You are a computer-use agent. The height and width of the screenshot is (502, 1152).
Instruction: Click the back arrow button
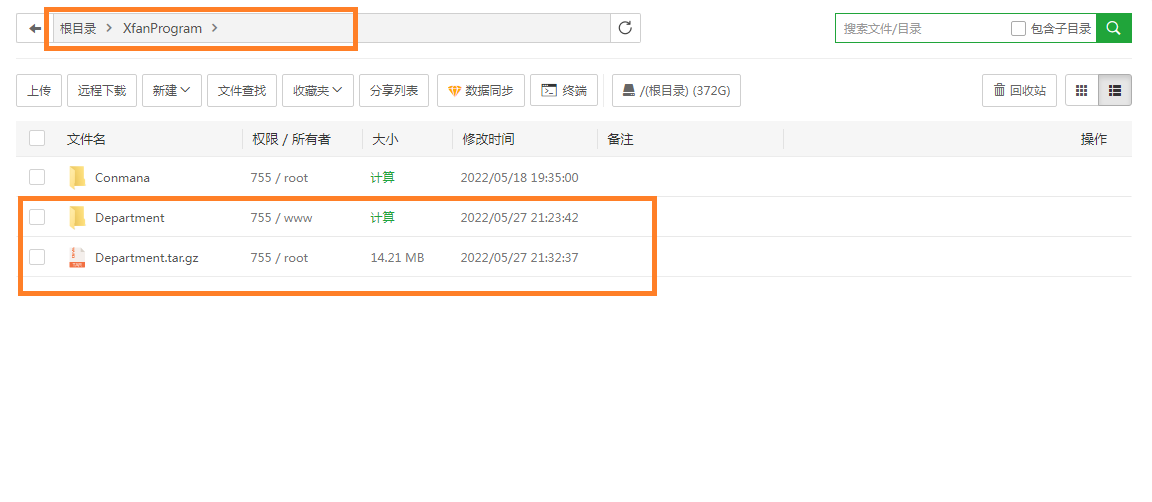click(x=35, y=28)
